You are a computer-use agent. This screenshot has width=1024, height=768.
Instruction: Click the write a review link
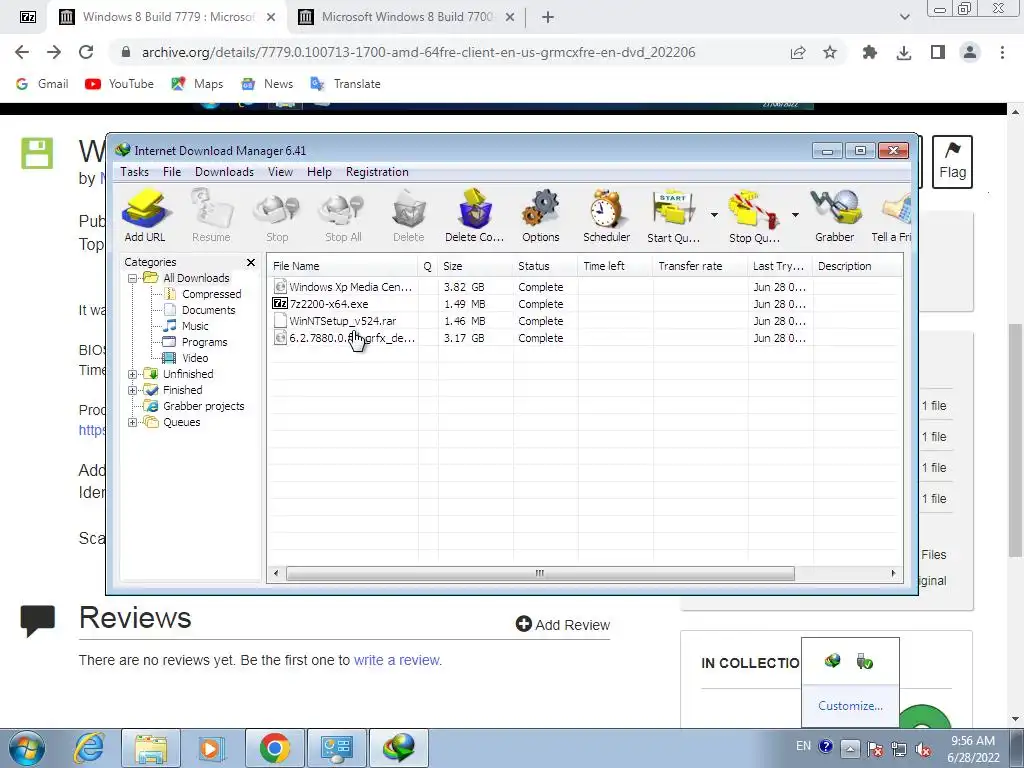point(396,660)
